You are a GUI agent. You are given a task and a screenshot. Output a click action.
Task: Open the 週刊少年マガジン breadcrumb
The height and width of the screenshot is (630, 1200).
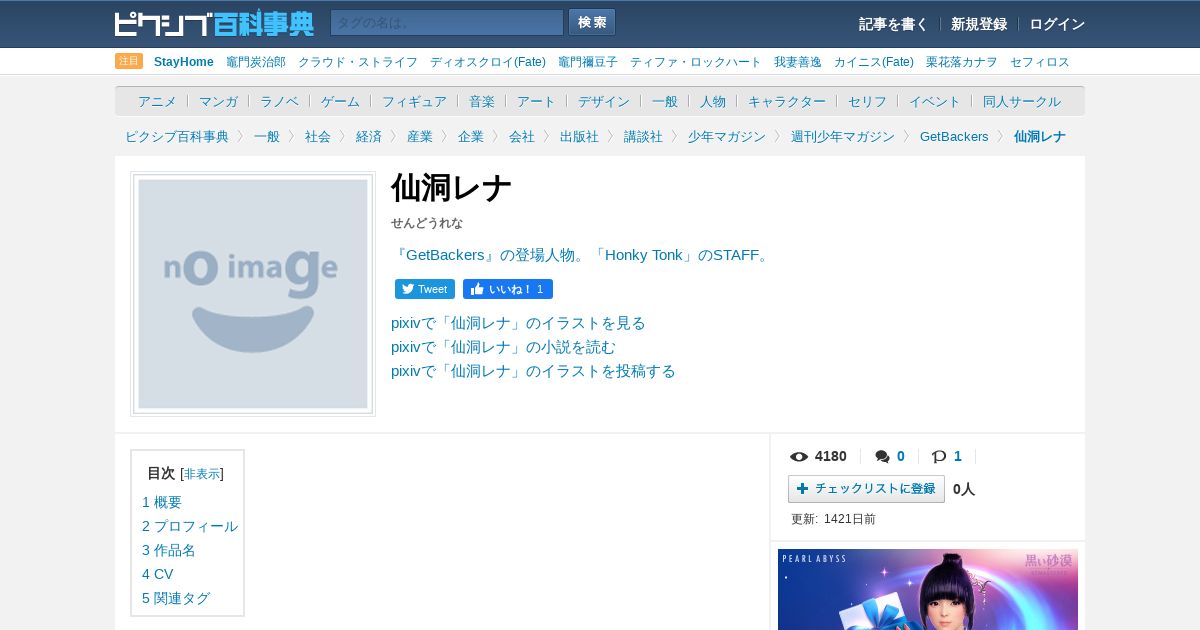coord(843,136)
